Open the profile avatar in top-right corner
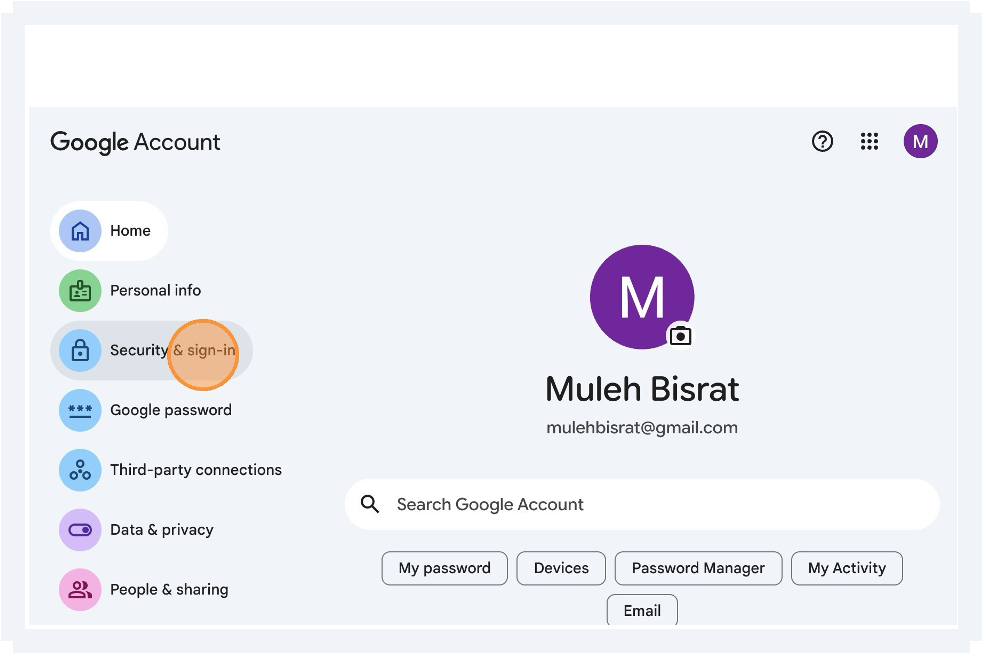 coord(920,141)
